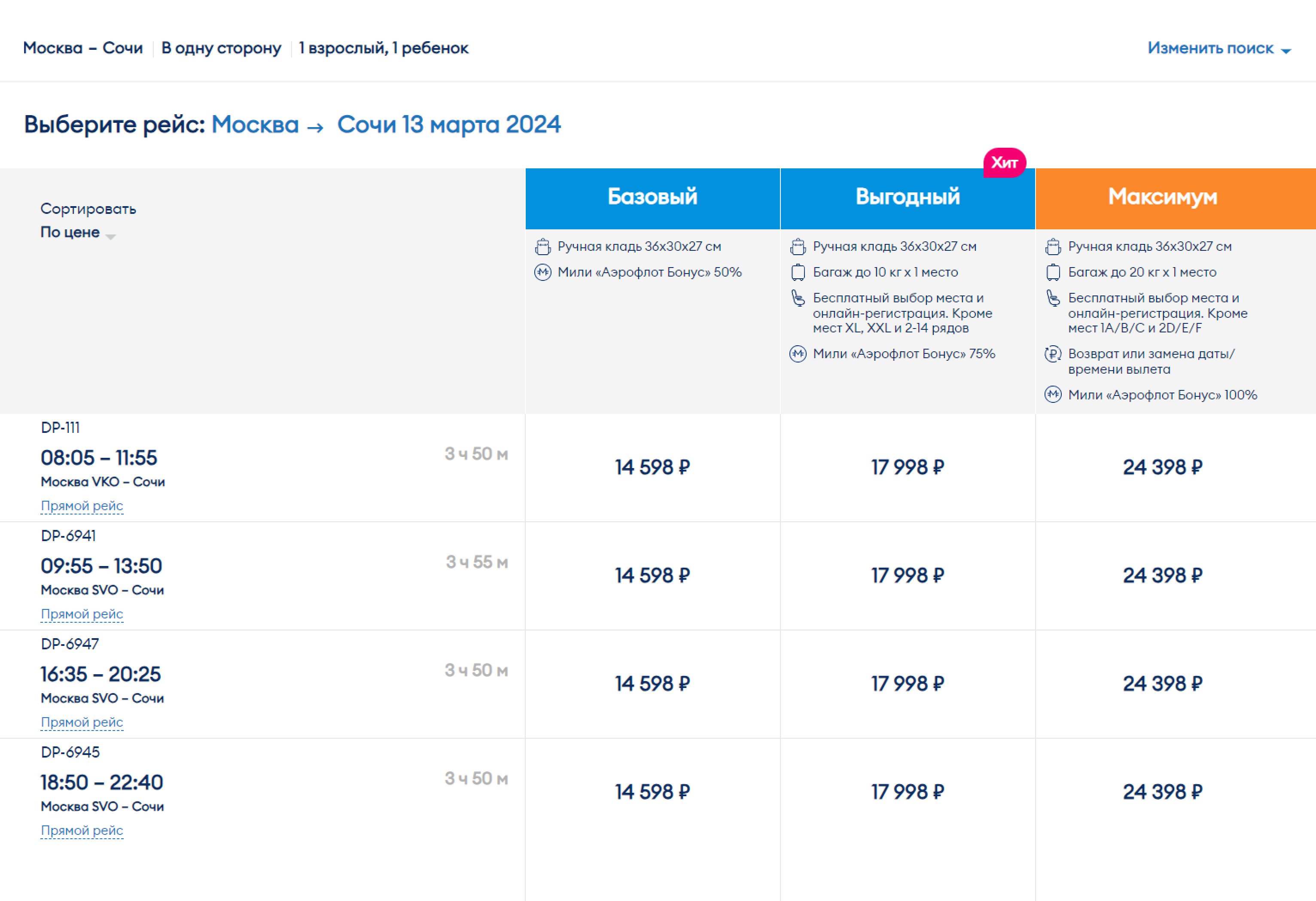1316x901 pixels.
Task: Click Мили «Аэрофлот Бонус» 100% text
Action: click(x=1162, y=395)
